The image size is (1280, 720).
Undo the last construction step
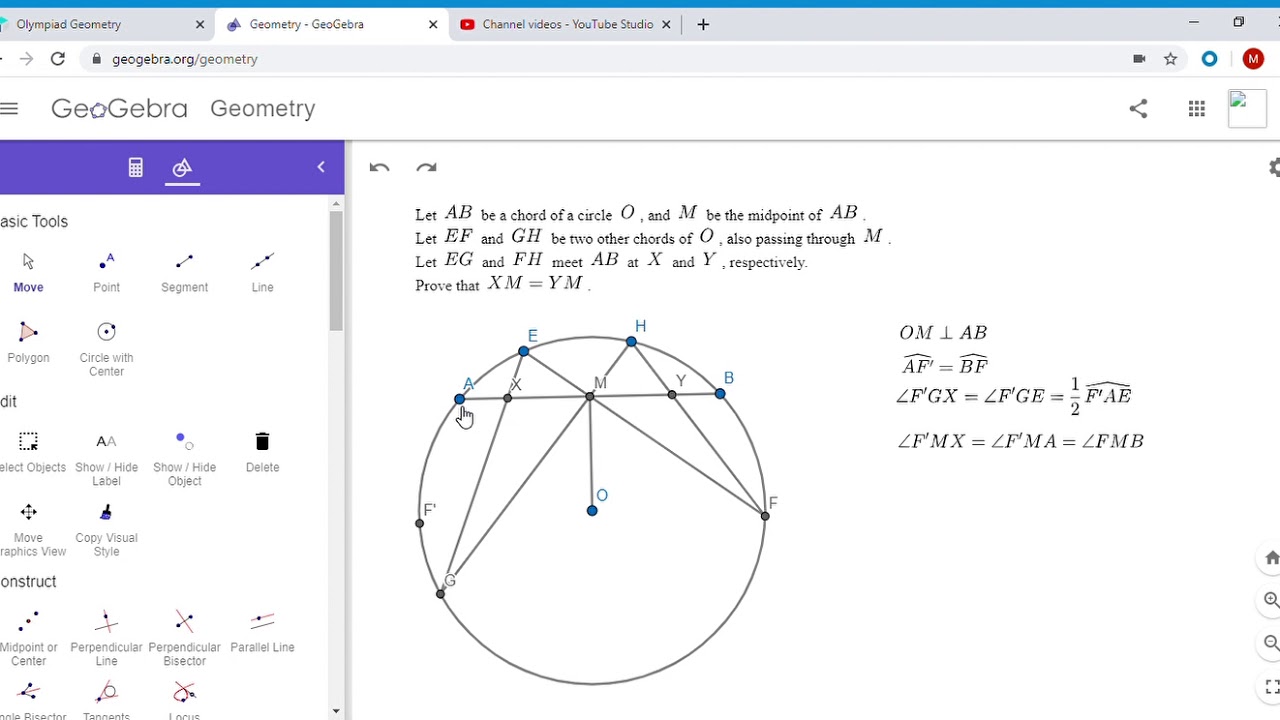tap(379, 167)
